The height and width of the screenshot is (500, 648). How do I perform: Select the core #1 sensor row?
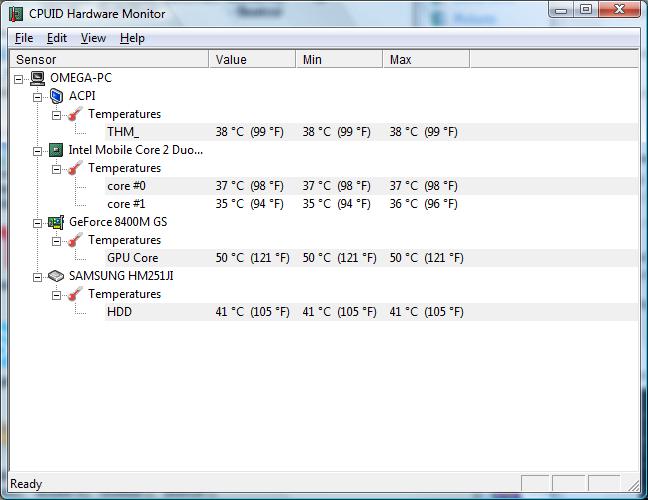[x=371, y=204]
